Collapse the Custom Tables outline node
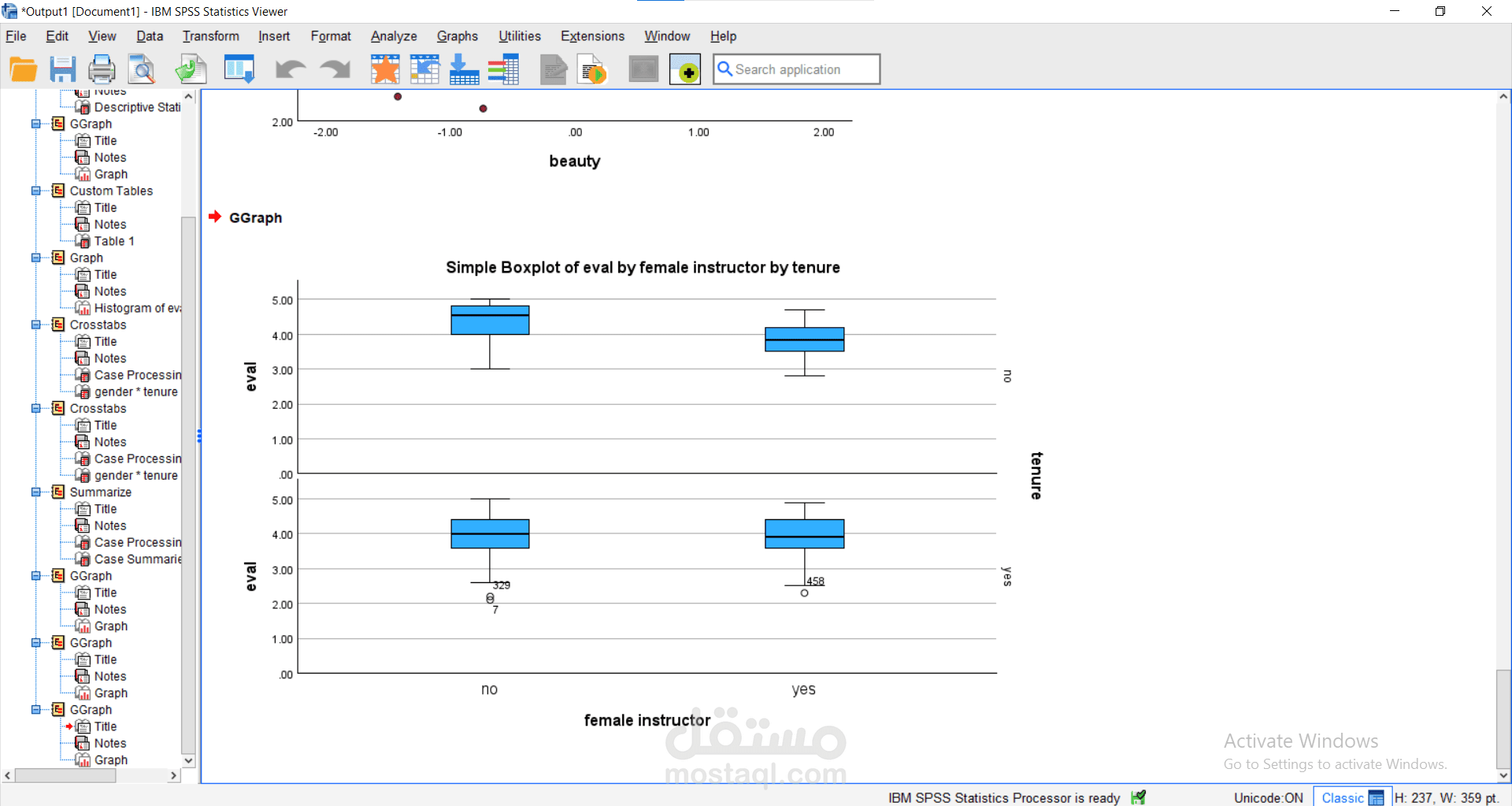Image resolution: width=1512 pixels, height=806 pixels. [35, 191]
